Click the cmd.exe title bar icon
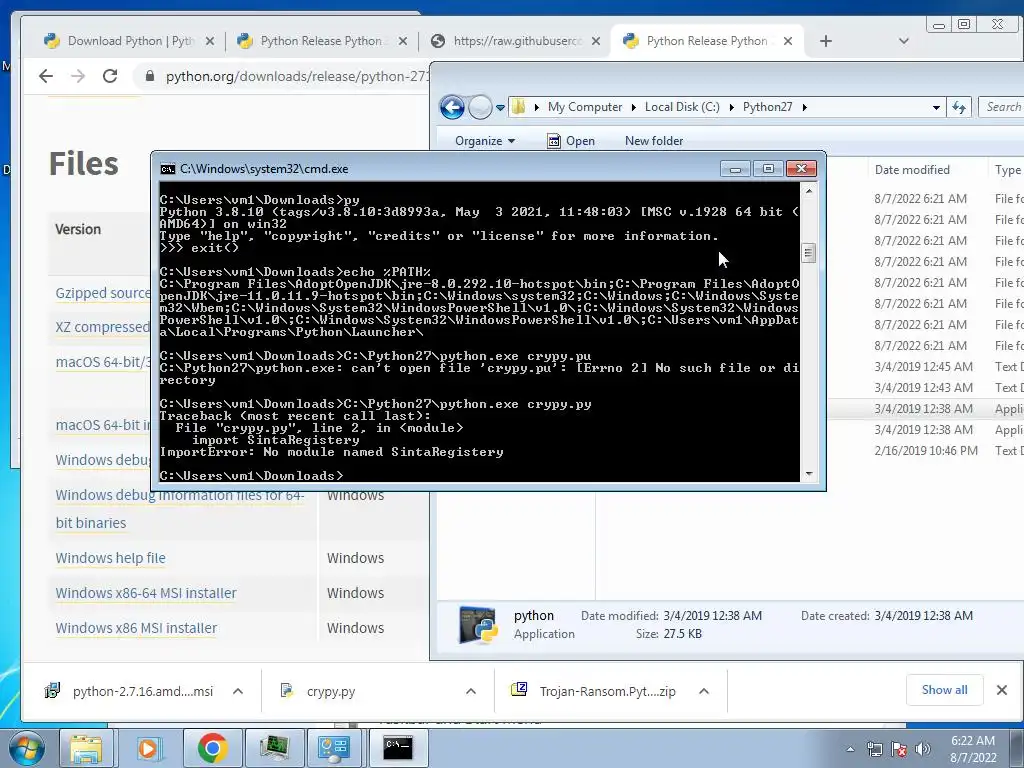 [x=168, y=169]
